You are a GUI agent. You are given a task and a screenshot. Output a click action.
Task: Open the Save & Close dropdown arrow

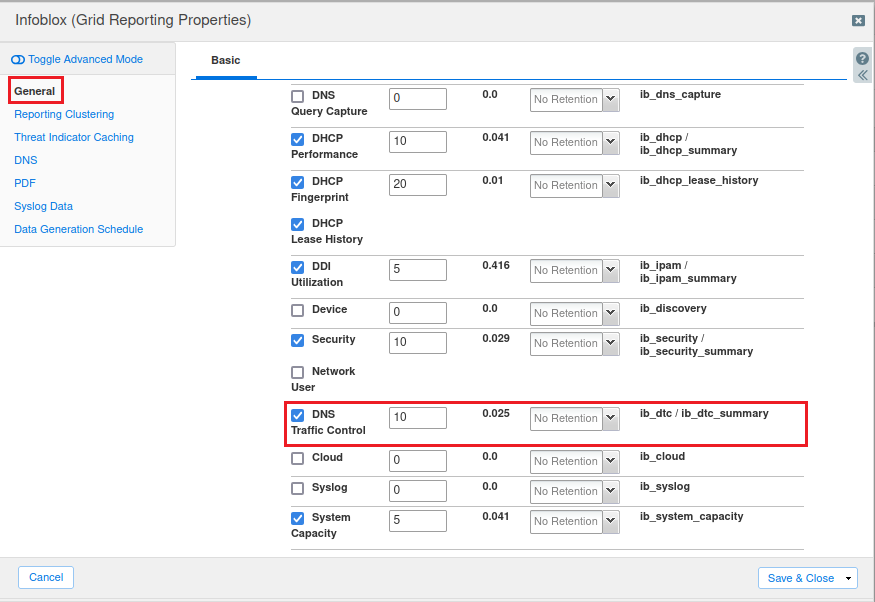(850, 578)
